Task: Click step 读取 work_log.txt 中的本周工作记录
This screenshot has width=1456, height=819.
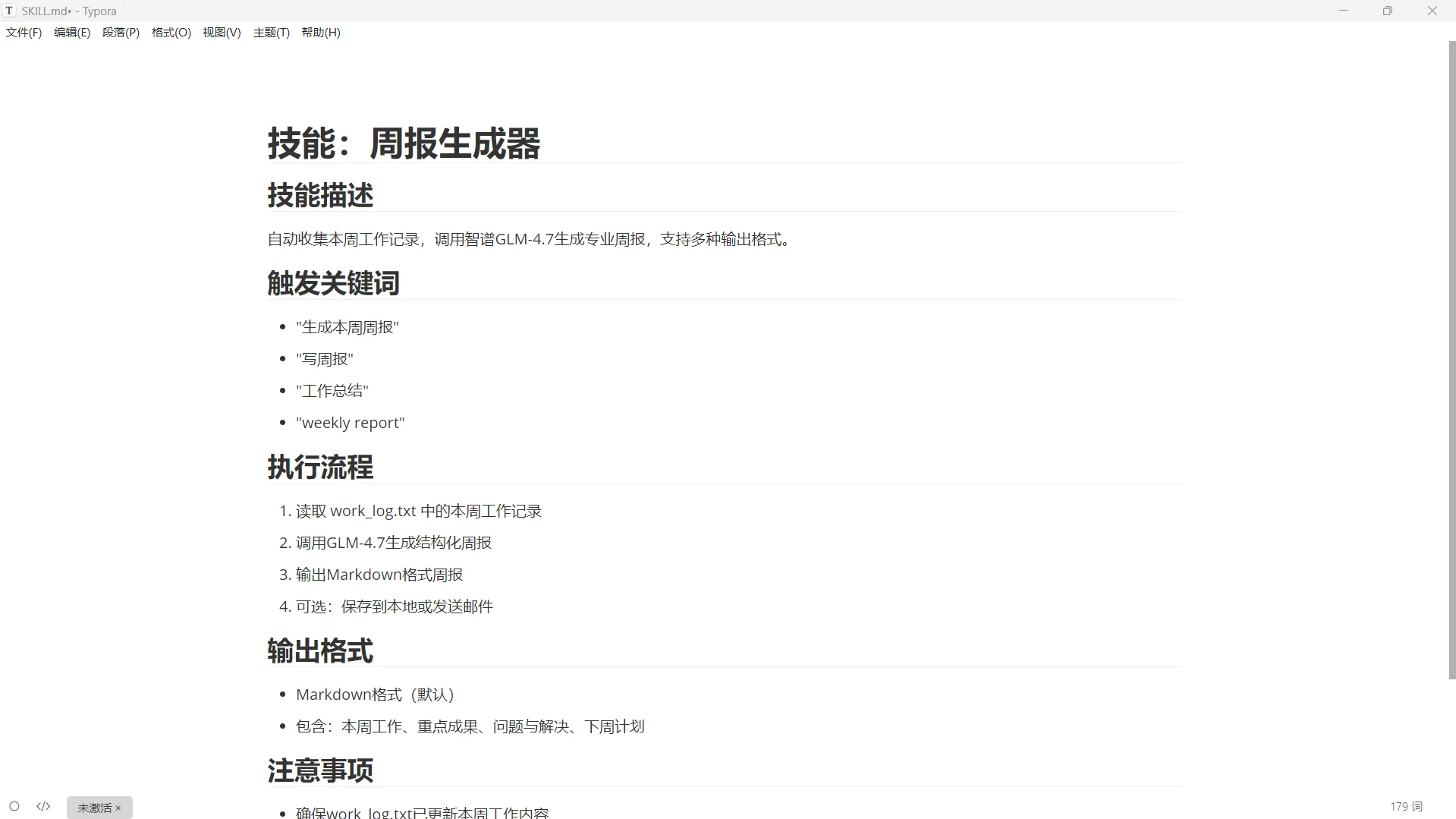Action: click(419, 512)
